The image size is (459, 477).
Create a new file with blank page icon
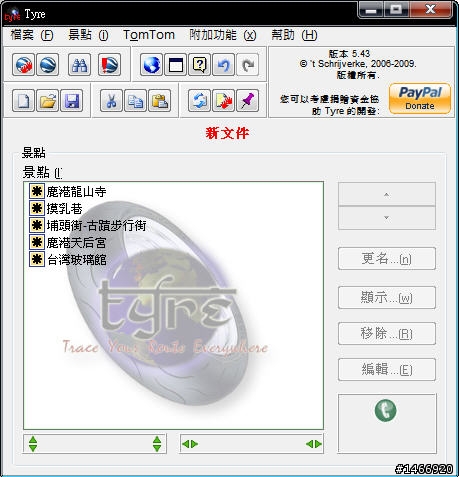click(x=23, y=100)
